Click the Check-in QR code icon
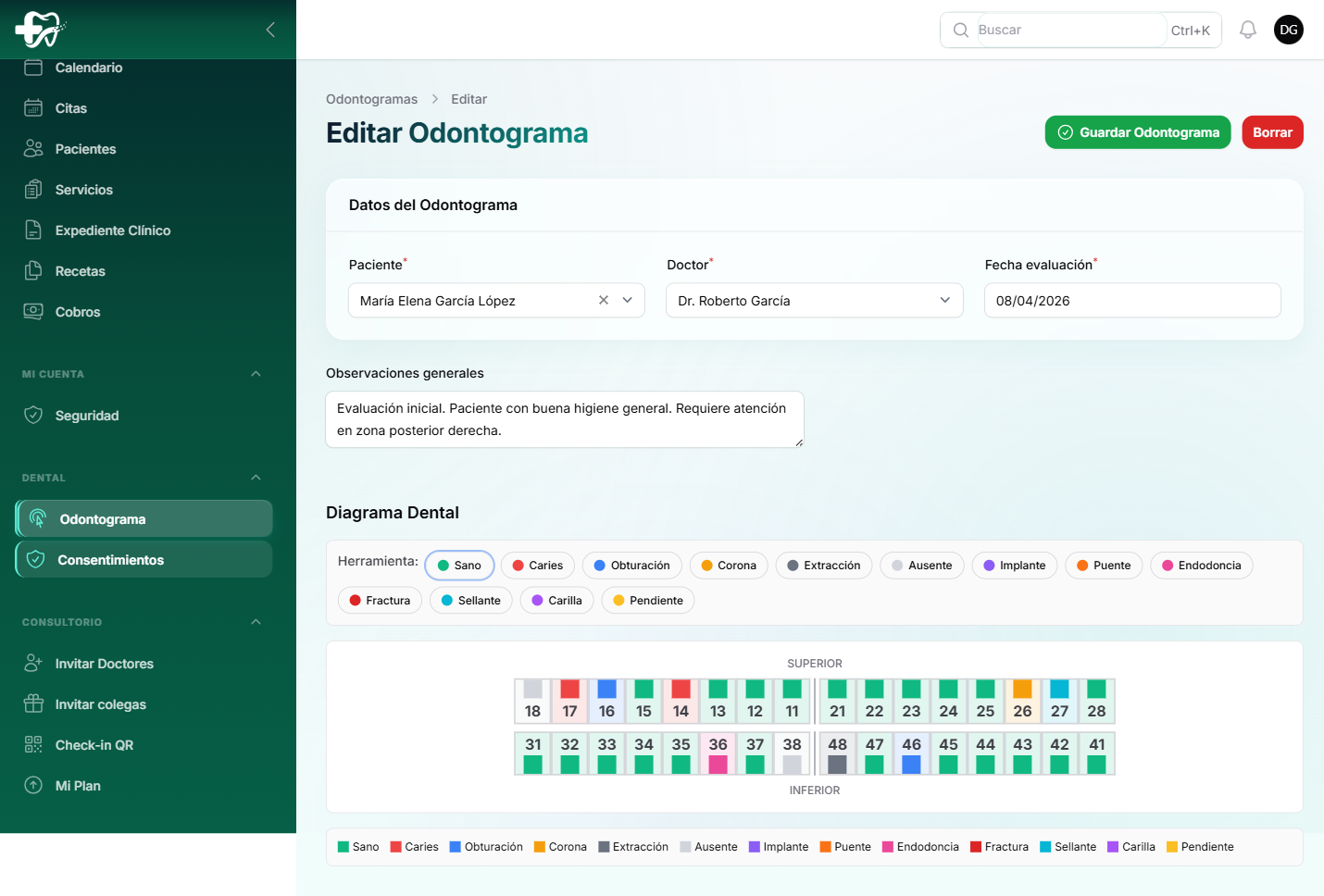 [33, 745]
